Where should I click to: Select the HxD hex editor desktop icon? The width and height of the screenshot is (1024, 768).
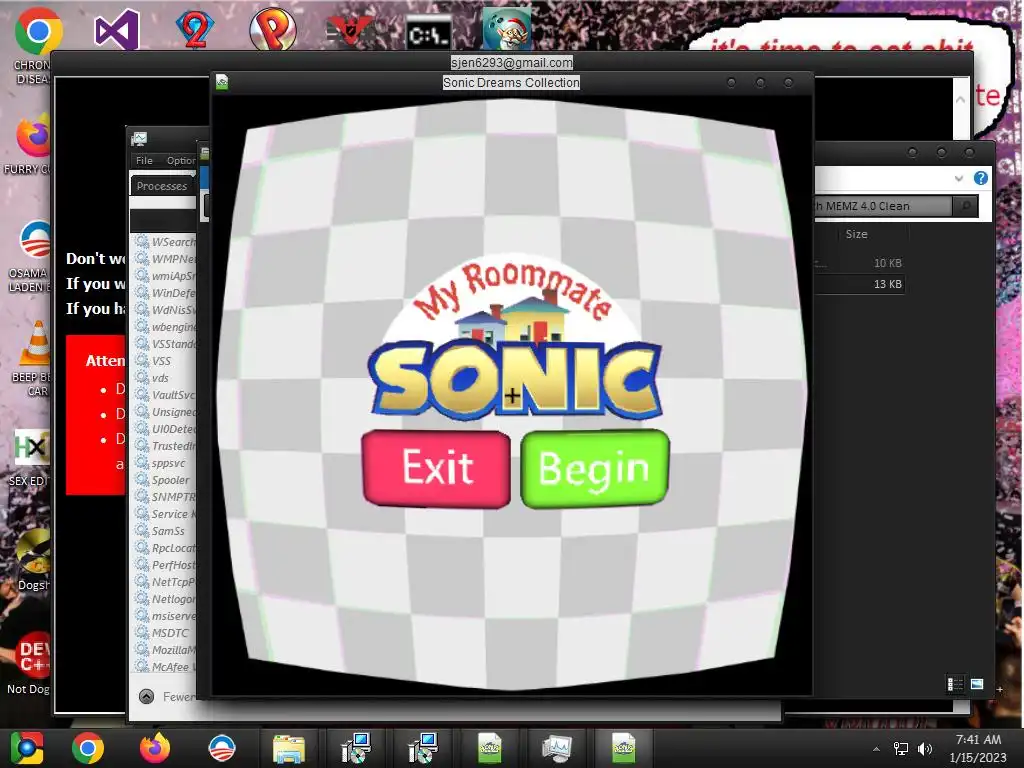(x=31, y=447)
